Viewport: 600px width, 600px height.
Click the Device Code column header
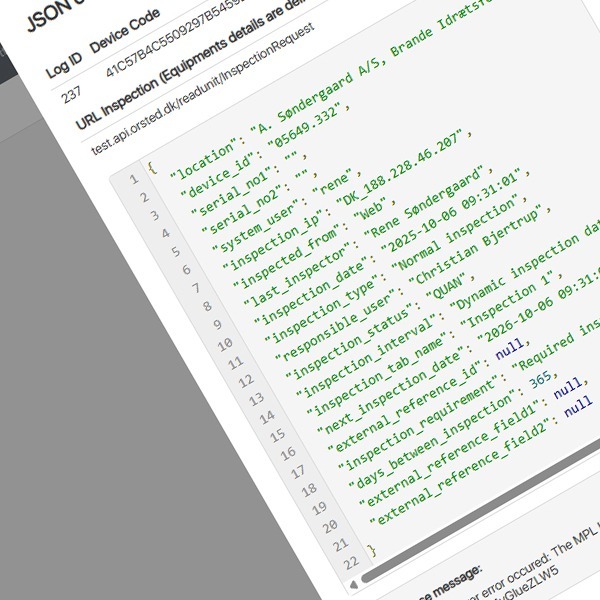[125, 46]
